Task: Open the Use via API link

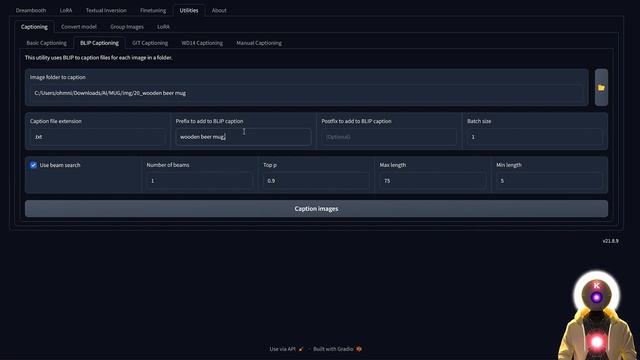Action: 287,349
